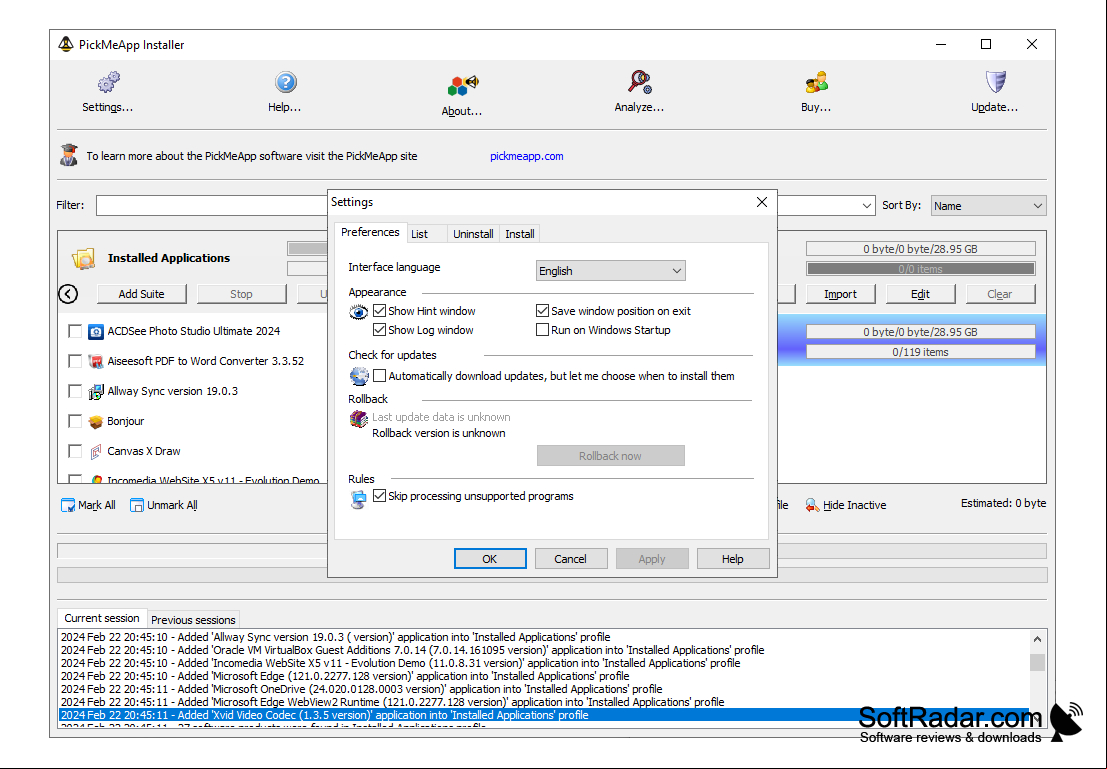The height and width of the screenshot is (769, 1107).
Task: Click the 0/0 items progress bar
Action: (x=921, y=269)
